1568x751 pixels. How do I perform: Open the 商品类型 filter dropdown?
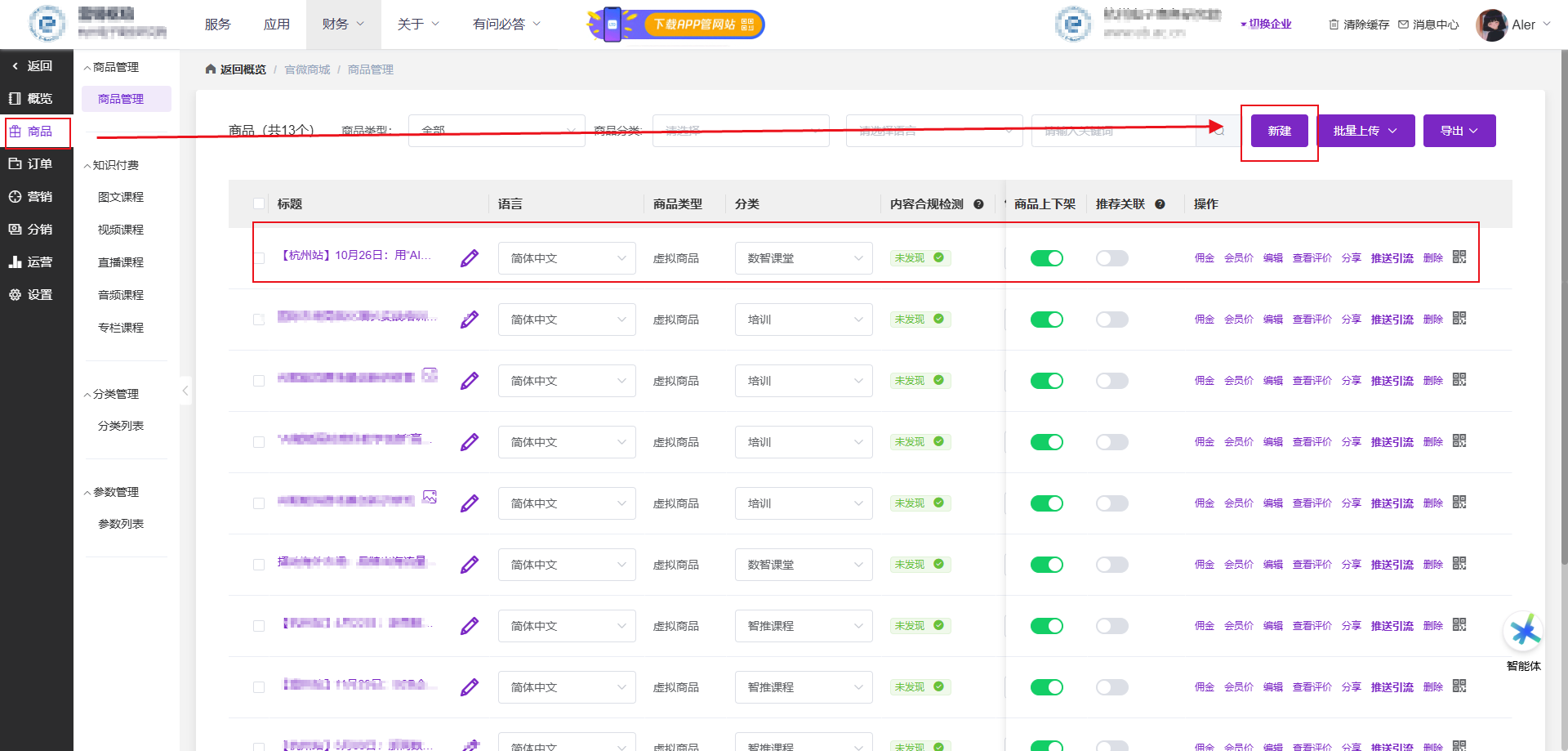click(496, 131)
